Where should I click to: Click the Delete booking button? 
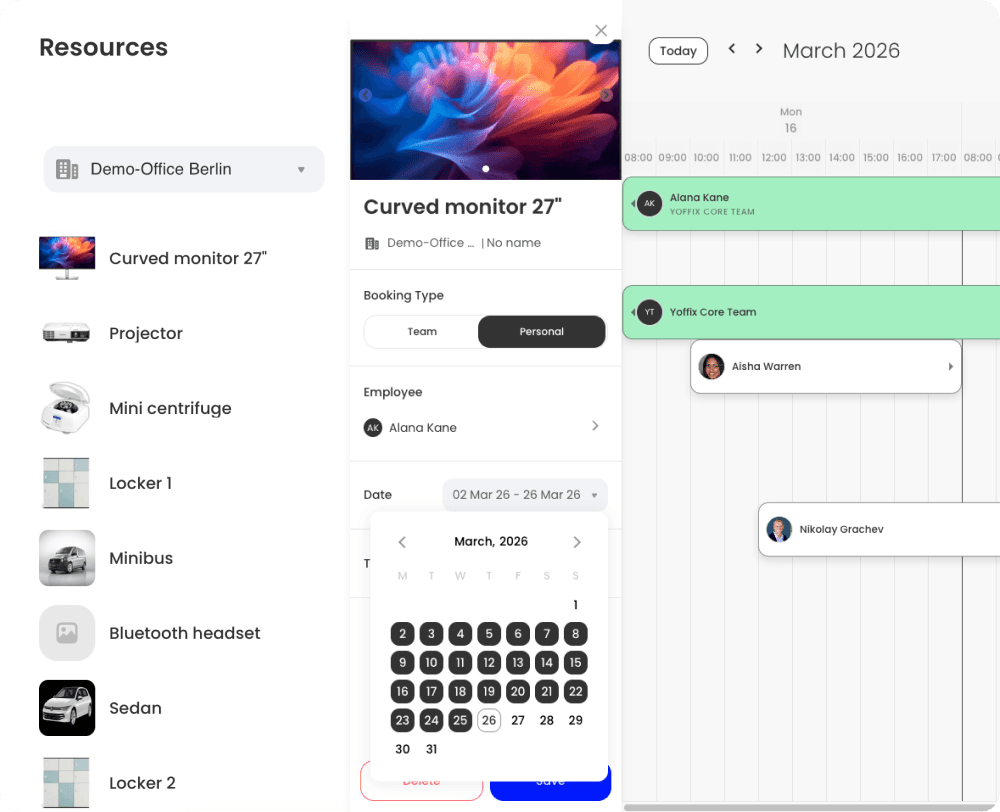coord(421,782)
